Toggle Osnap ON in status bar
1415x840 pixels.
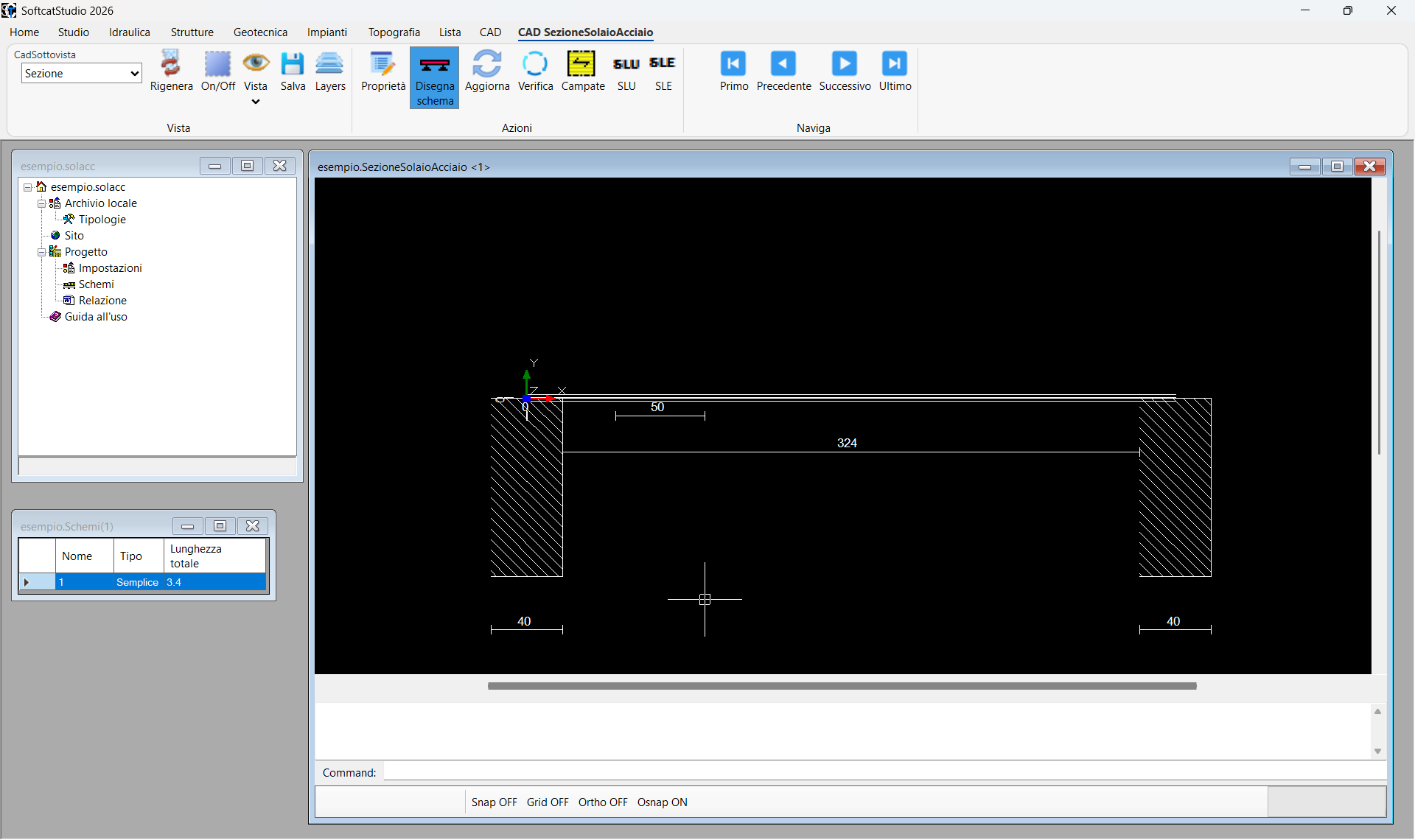[662, 802]
